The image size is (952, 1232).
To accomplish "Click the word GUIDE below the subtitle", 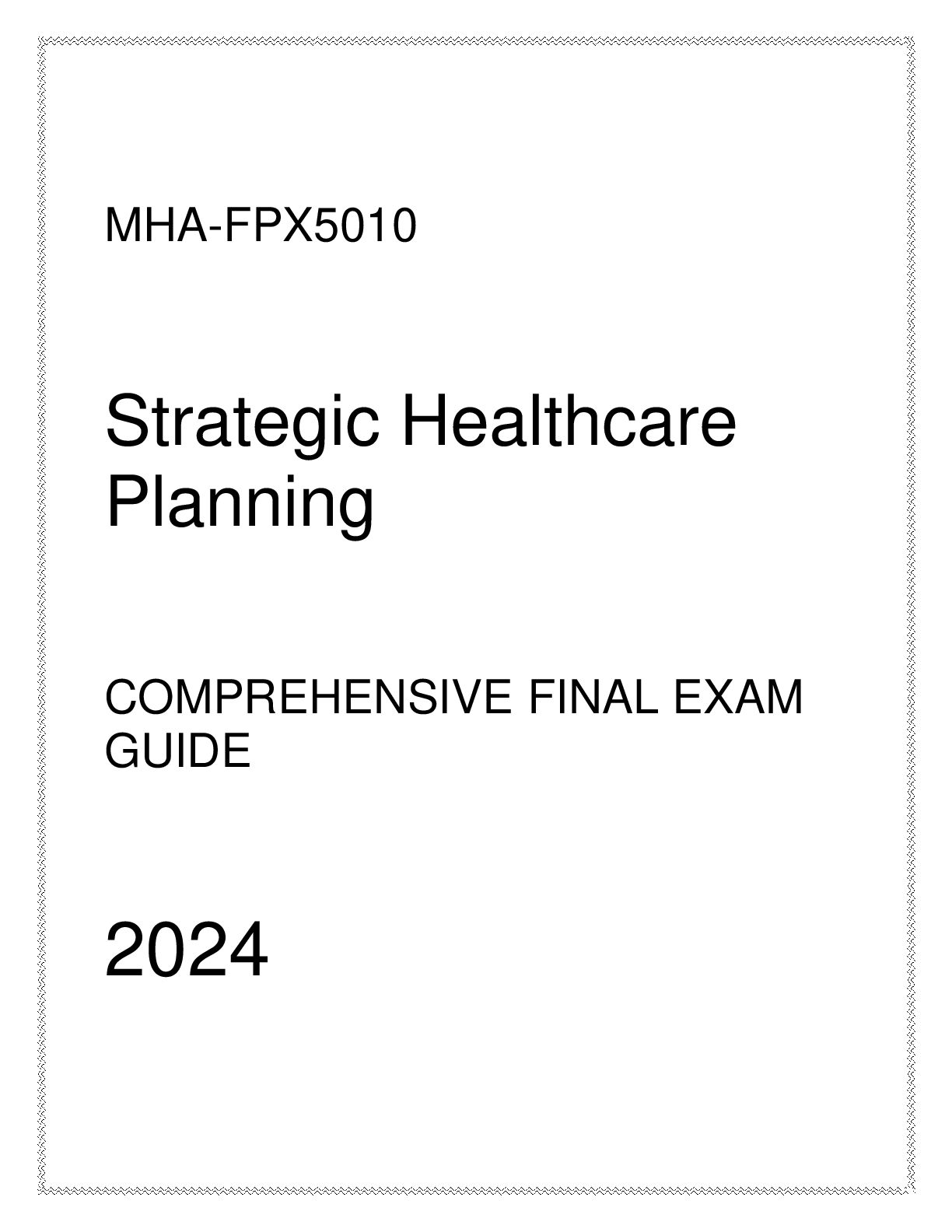I will (x=177, y=752).
